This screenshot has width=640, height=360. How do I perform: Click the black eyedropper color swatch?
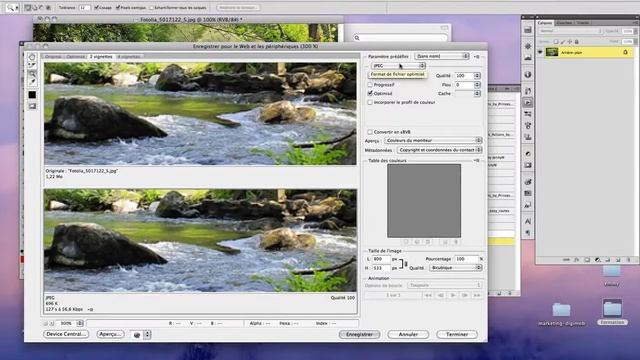[x=32, y=95]
